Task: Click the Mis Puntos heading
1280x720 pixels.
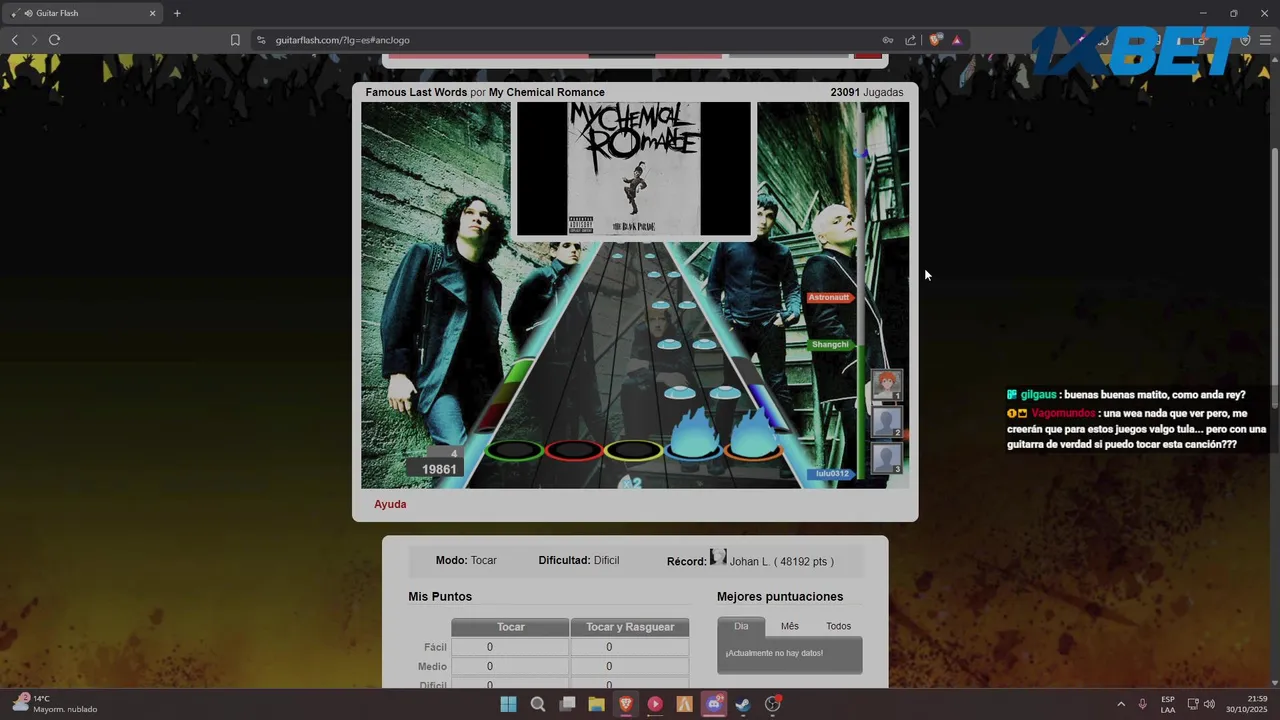Action: (x=440, y=596)
